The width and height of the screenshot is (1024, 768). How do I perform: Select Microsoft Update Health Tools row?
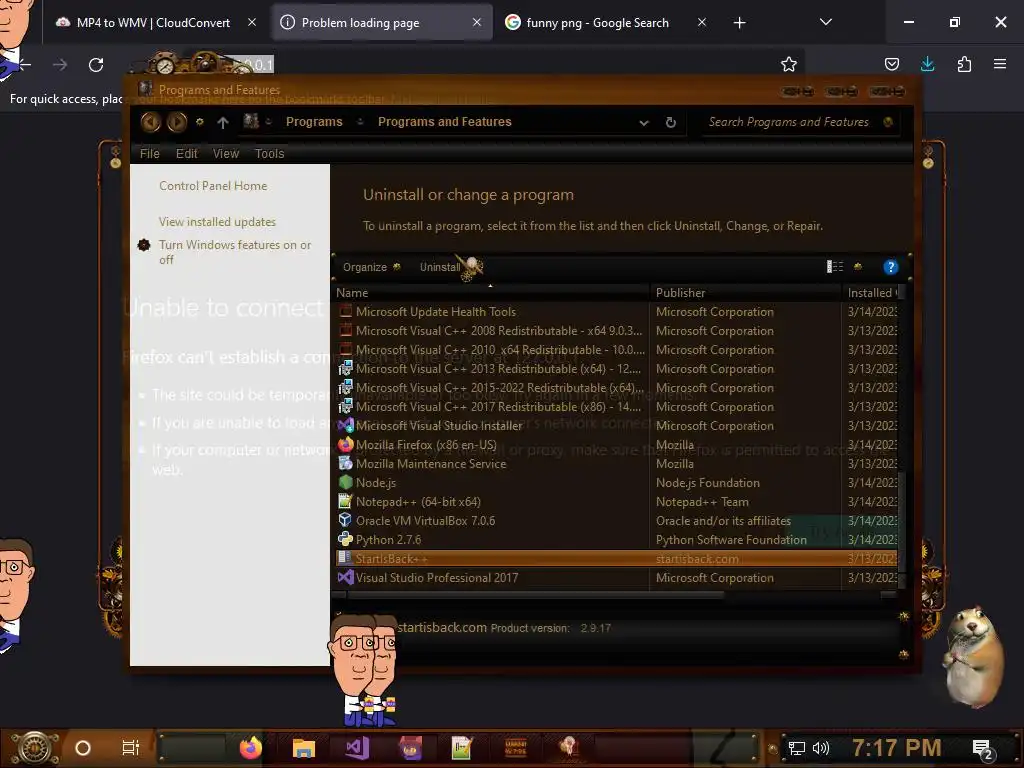[x=616, y=312]
